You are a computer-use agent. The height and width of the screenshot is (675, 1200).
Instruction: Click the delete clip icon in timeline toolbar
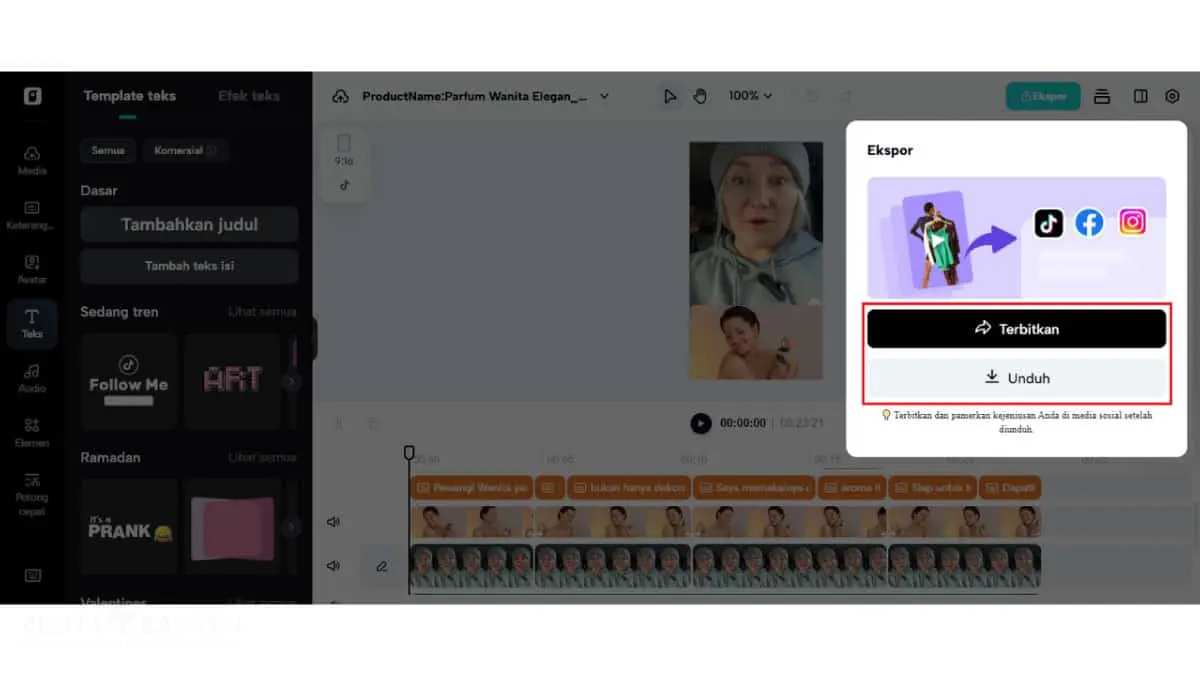(372, 424)
